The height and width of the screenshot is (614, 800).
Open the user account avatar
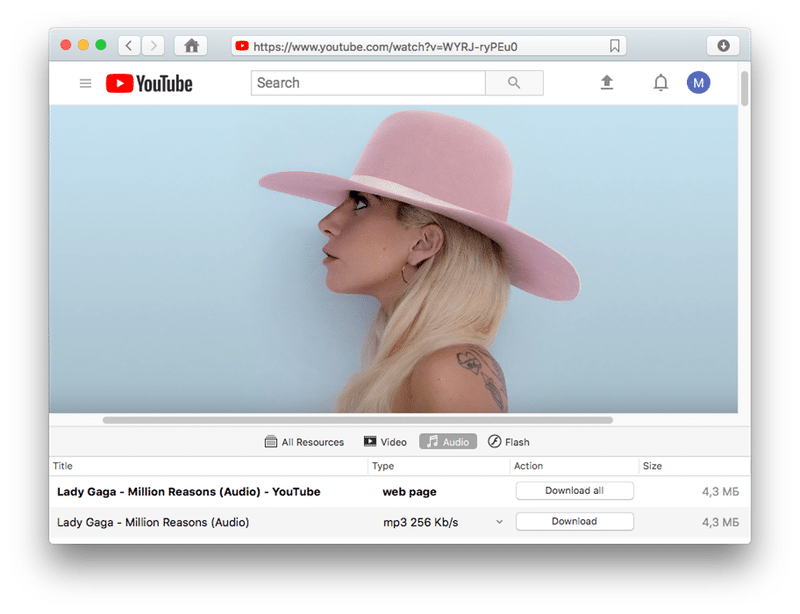tap(698, 83)
